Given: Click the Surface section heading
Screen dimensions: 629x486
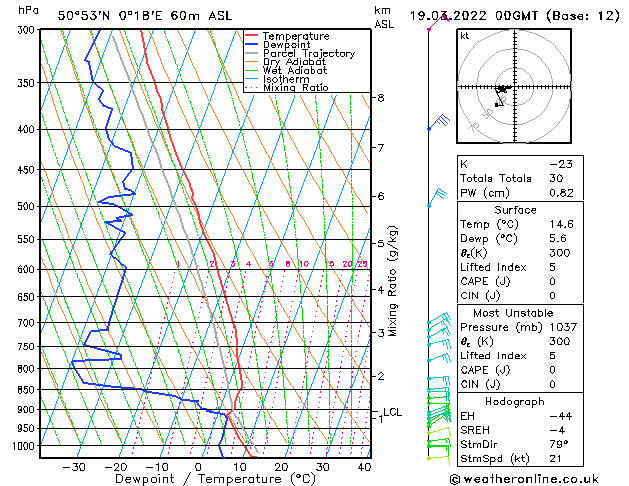Looking at the screenshot, I should 515,210.
